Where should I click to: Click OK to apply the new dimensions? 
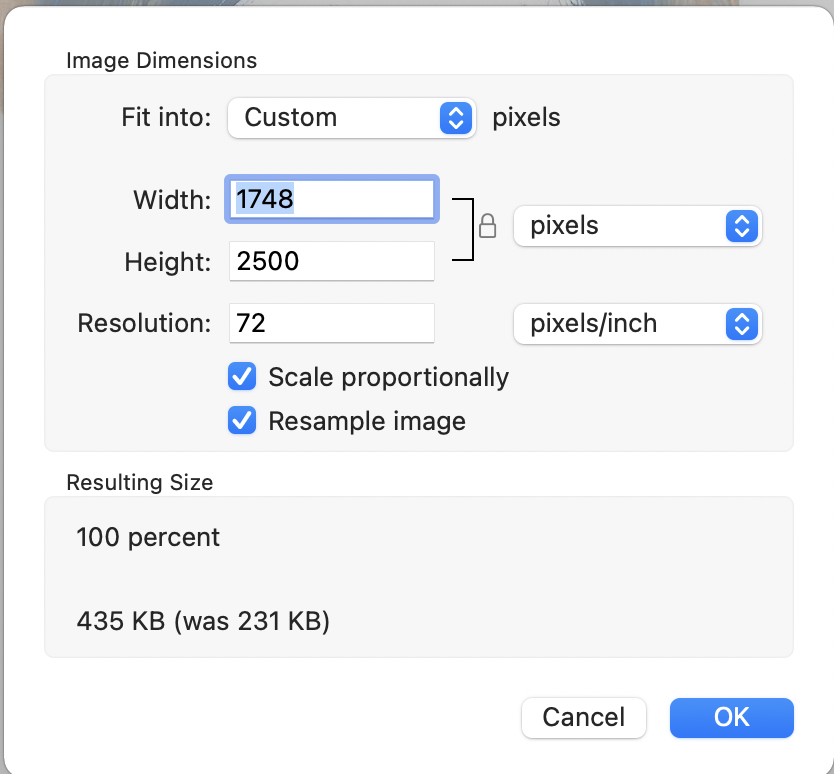731,717
